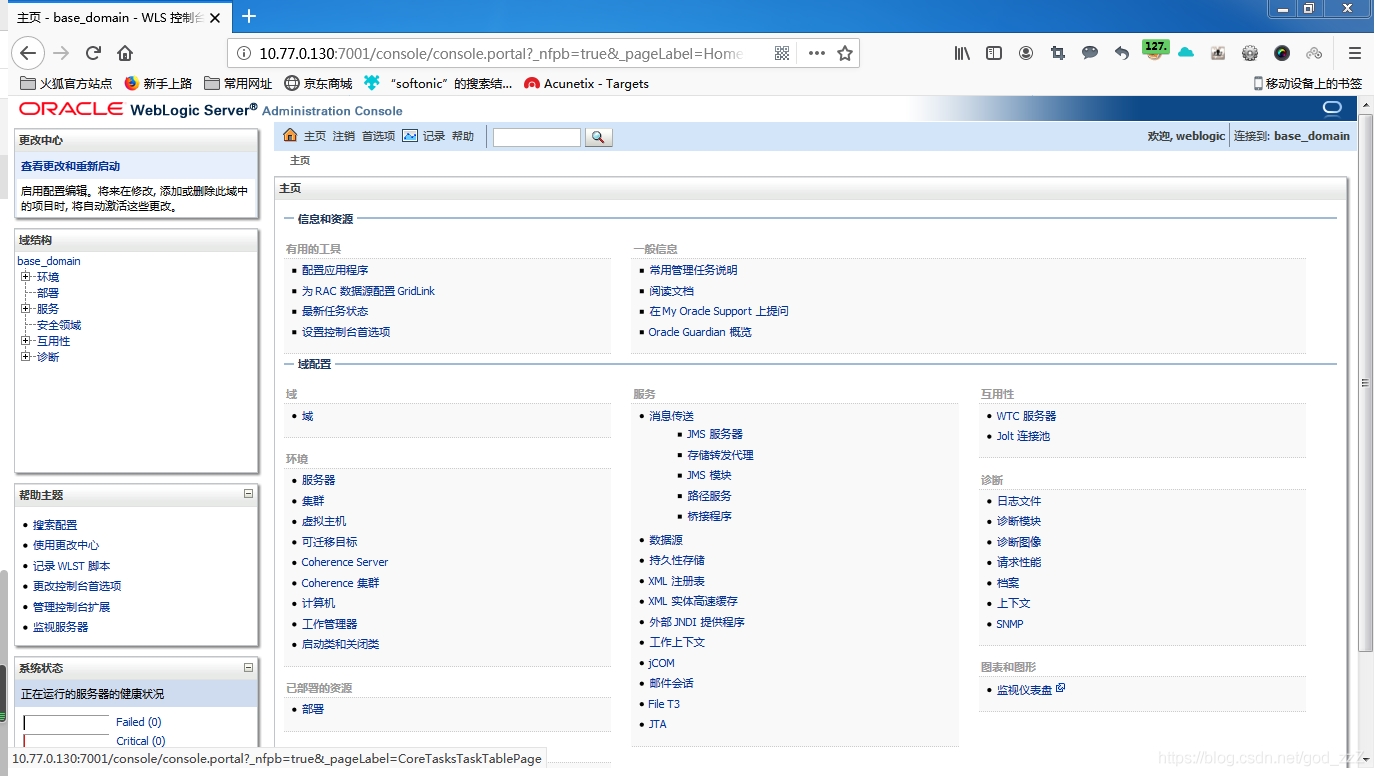The image size is (1374, 776).
Task: Expand the 服务 tree node
Action: [x=26, y=309]
